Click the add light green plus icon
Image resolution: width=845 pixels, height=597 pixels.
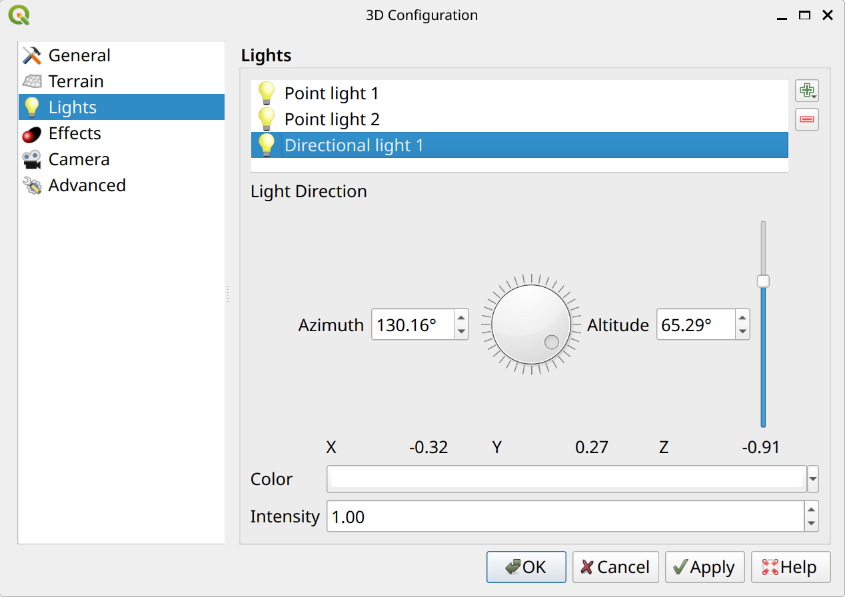point(807,91)
